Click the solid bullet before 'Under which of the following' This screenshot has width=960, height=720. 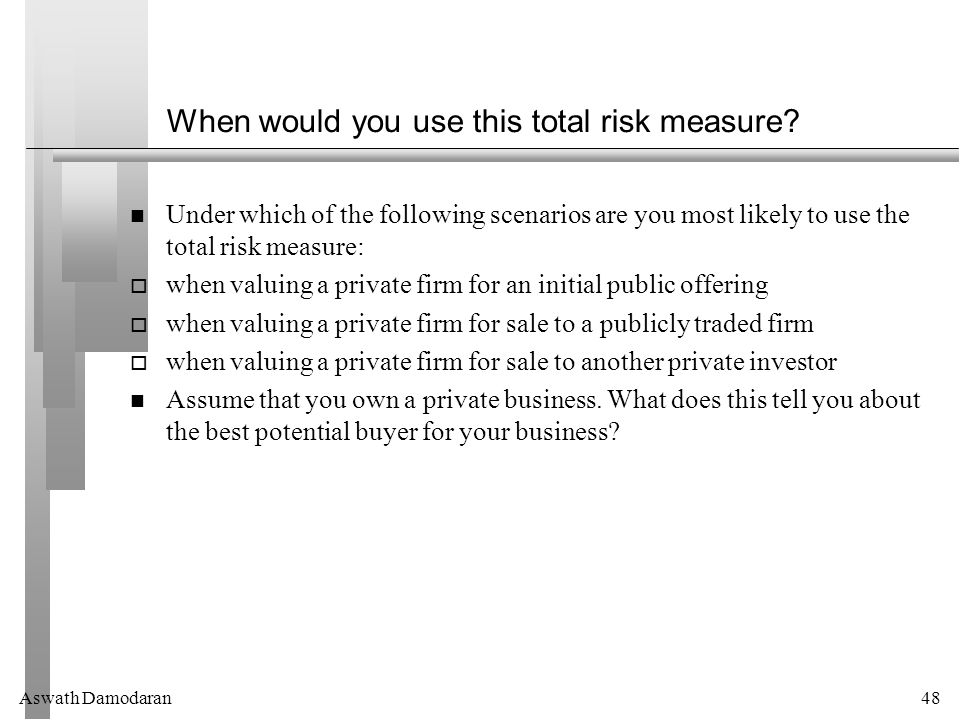click(x=138, y=216)
